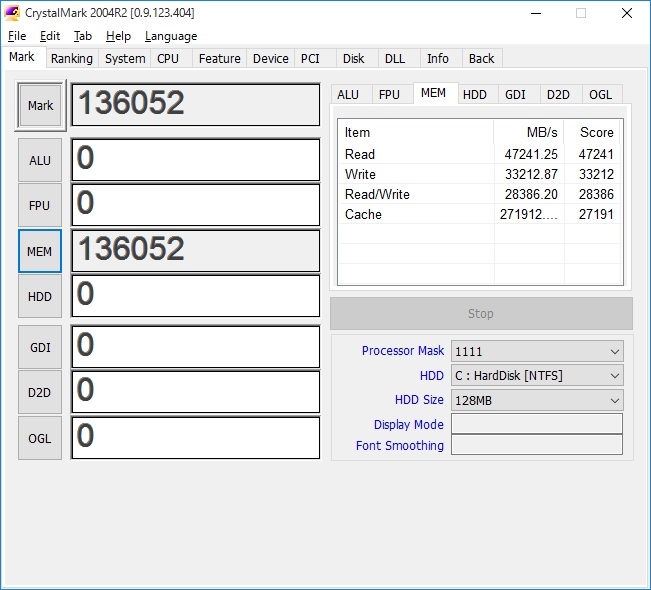Open the Language menu
The image size is (651, 590).
(x=171, y=36)
